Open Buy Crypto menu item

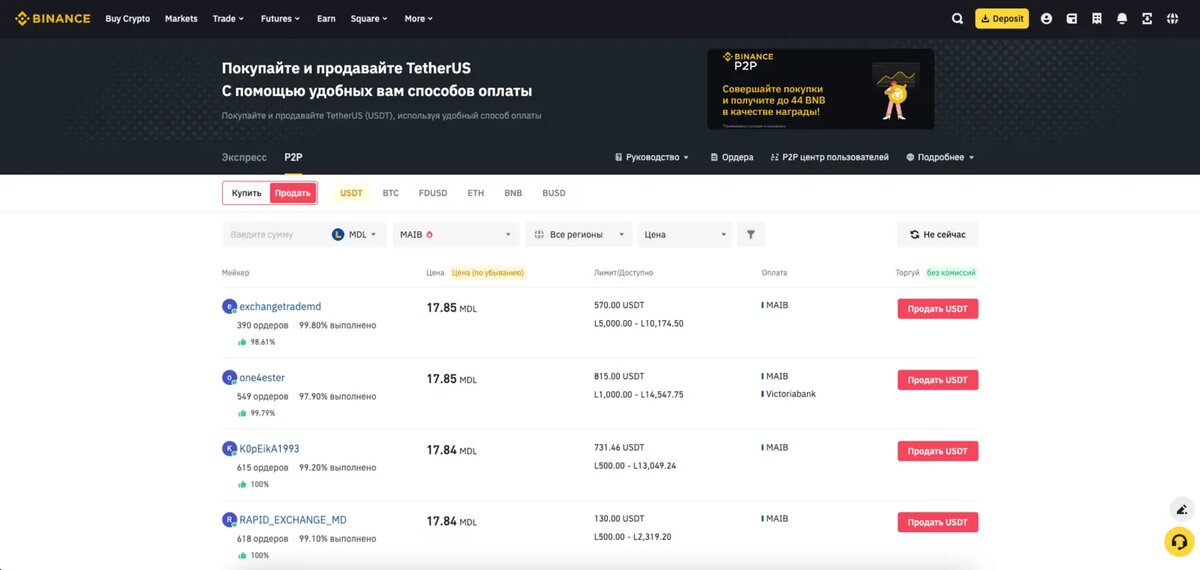point(128,18)
